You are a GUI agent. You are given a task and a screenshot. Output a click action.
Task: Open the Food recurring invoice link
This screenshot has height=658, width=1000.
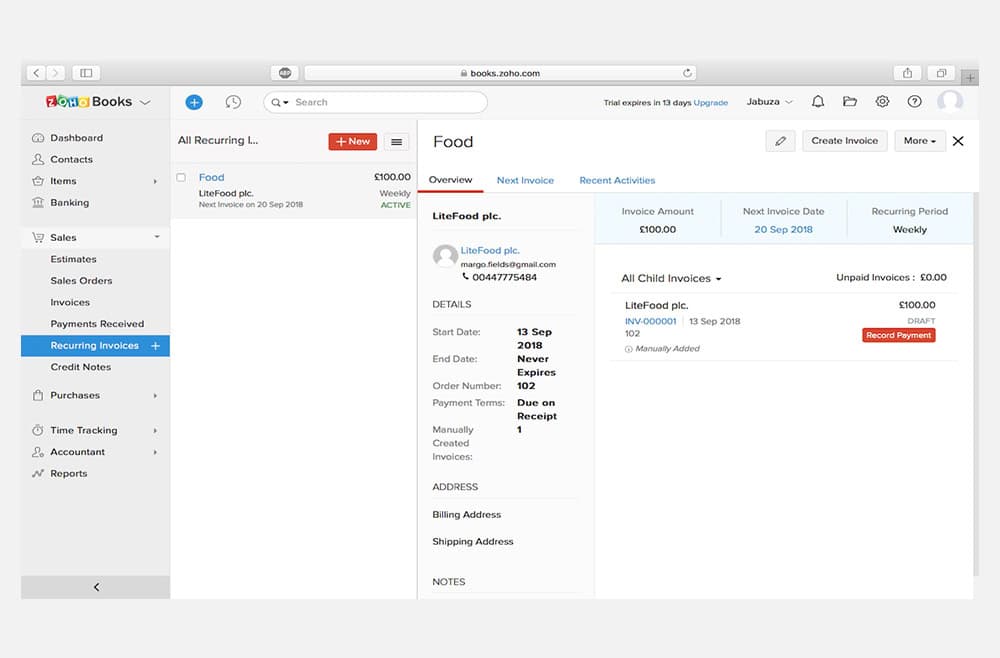pos(211,177)
